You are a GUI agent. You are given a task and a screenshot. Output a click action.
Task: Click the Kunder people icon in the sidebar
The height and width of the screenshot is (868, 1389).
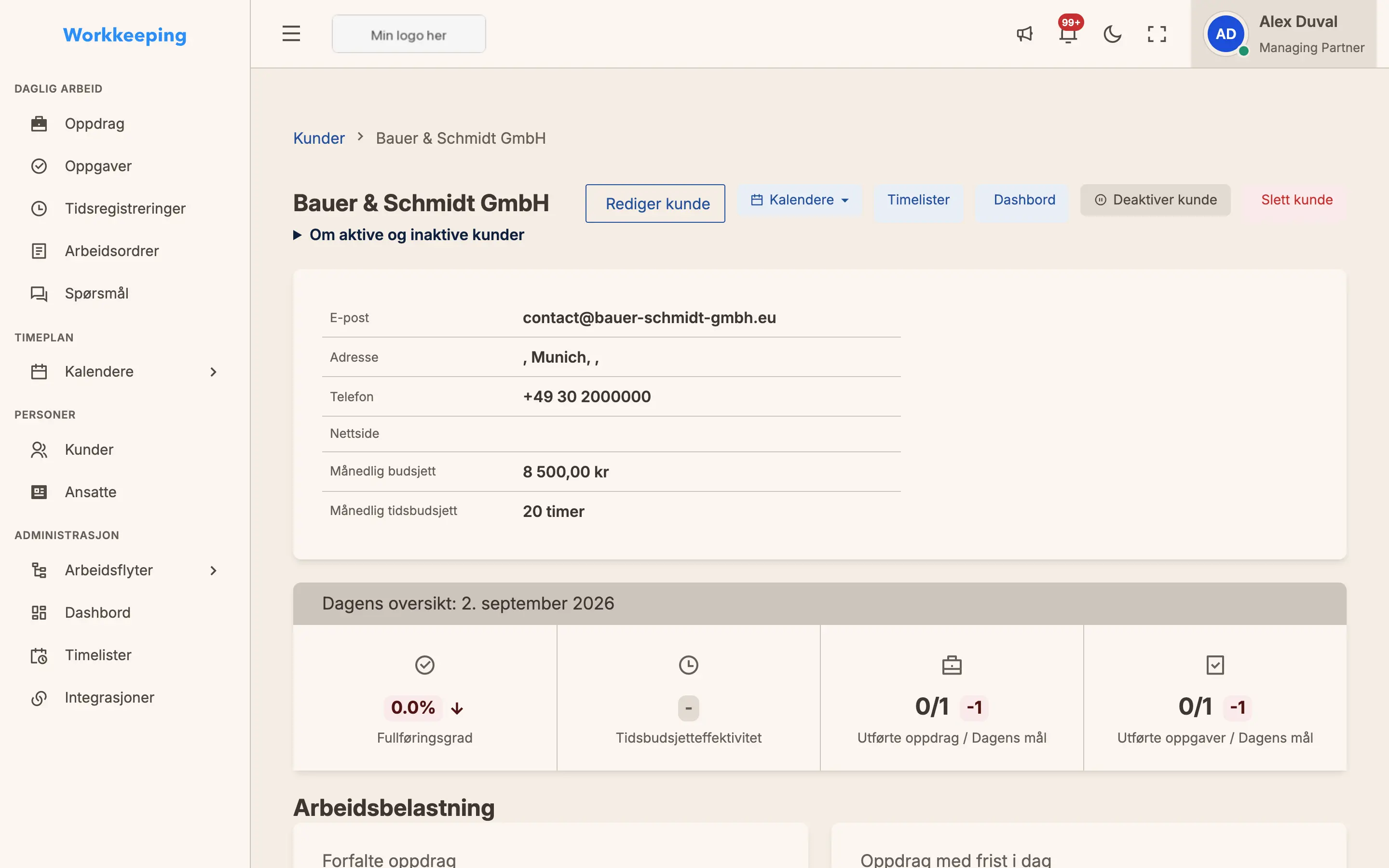click(39, 449)
